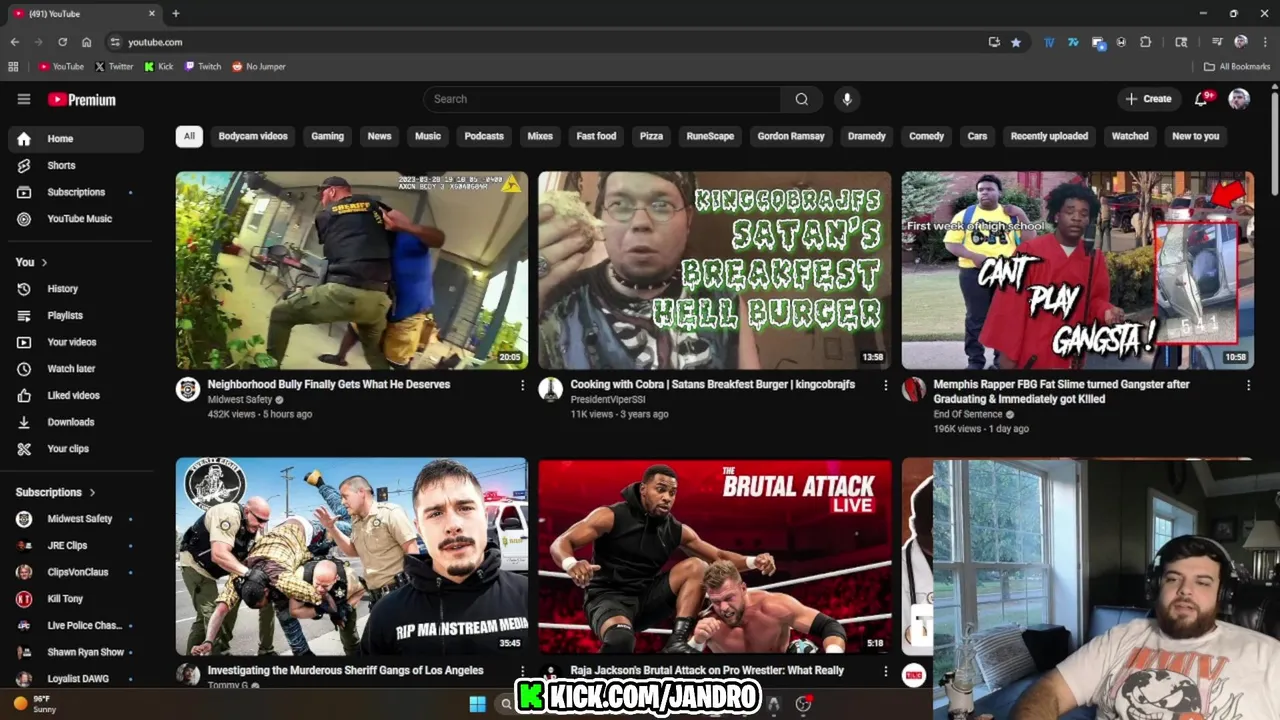1280x720 pixels.
Task: Open the Brutal Attack Live thumbnail
Action: coord(715,556)
